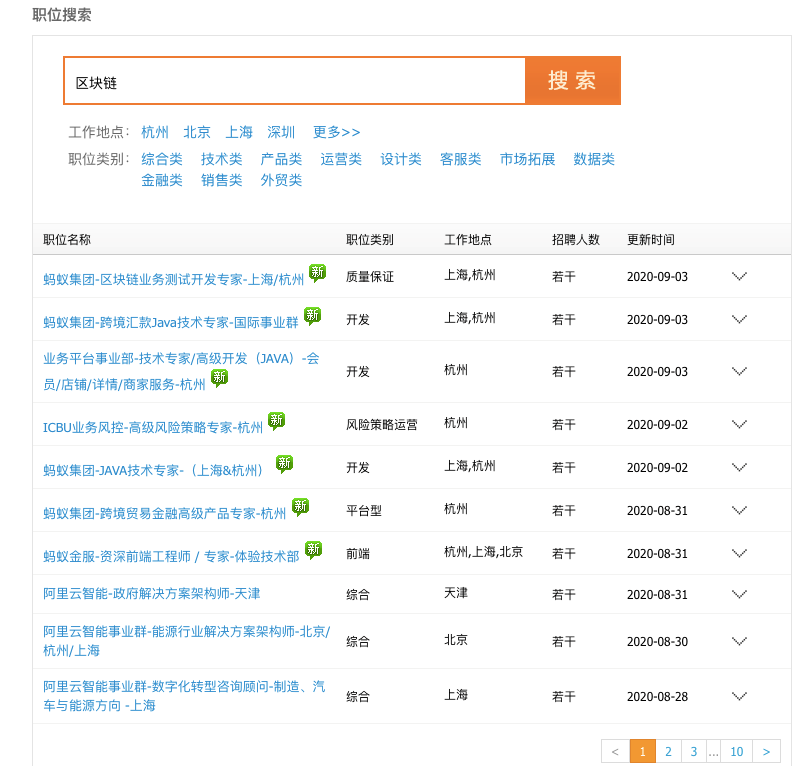
Task: Click the next page arrow
Action: pos(766,752)
